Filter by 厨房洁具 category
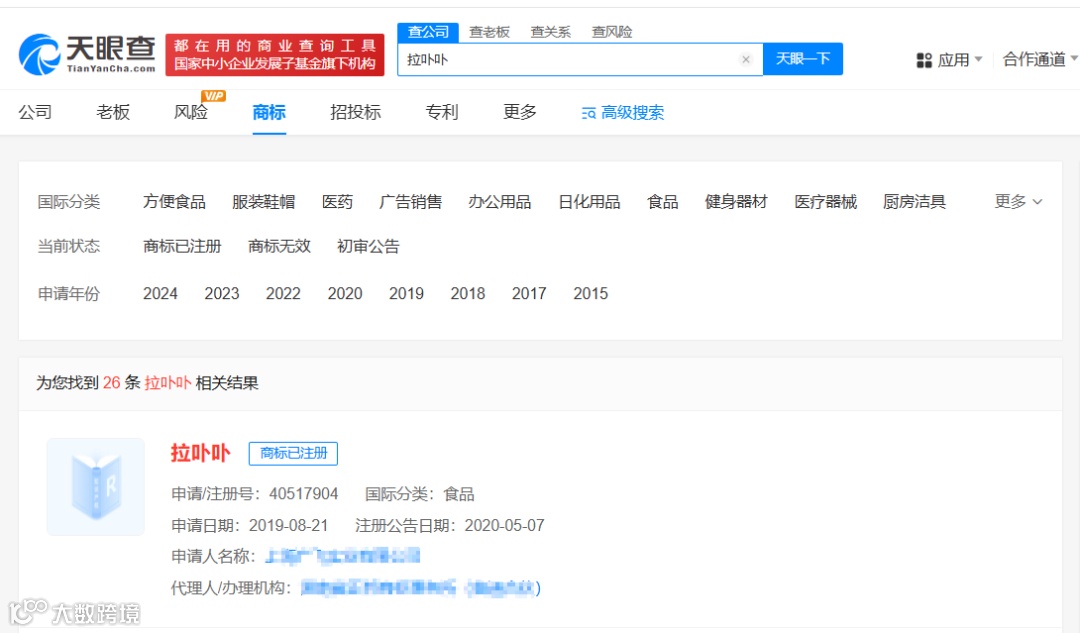This screenshot has width=1080, height=633. pos(914,202)
